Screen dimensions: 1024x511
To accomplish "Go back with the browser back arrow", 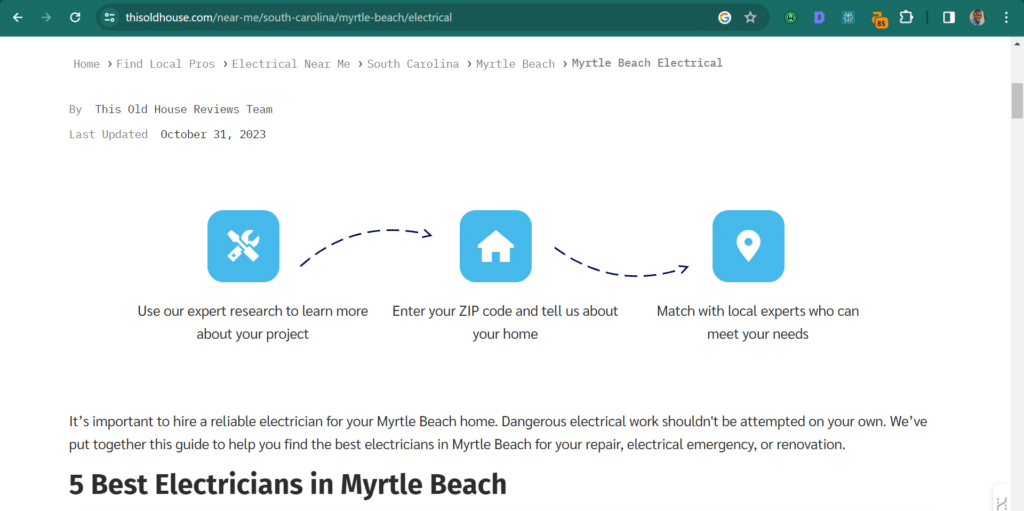I will point(18,18).
